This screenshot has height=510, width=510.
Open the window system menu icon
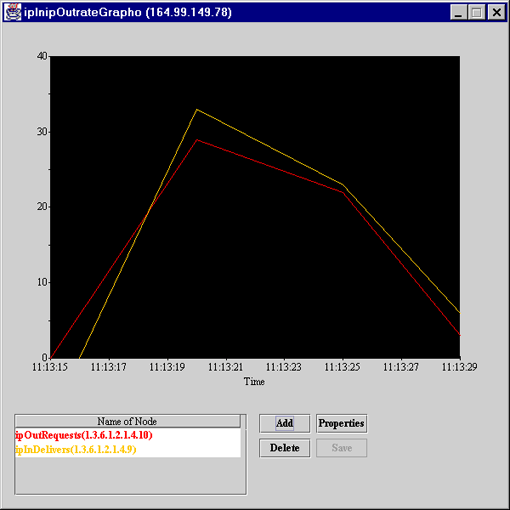pos(13,12)
